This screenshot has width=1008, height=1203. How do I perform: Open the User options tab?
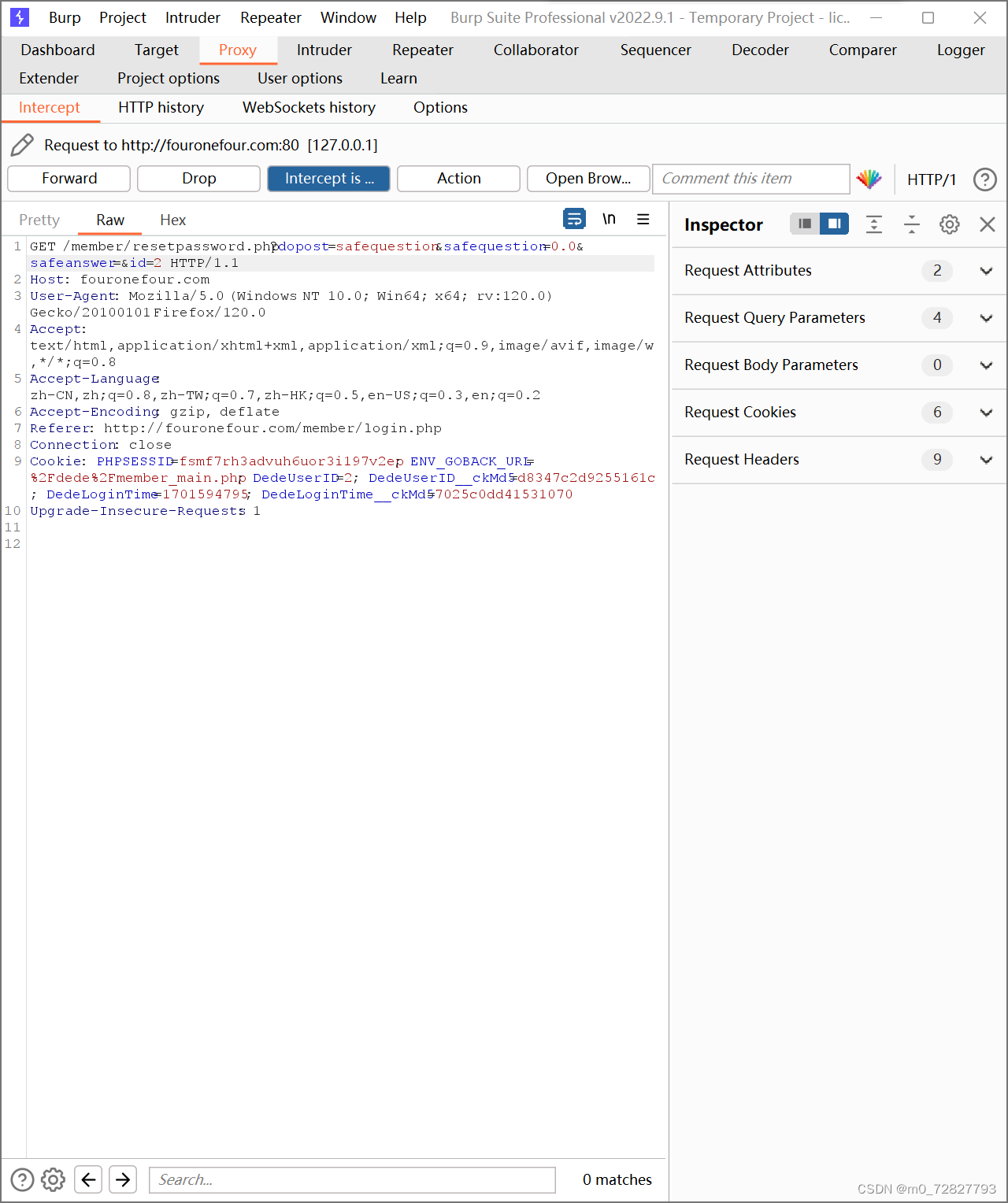300,78
